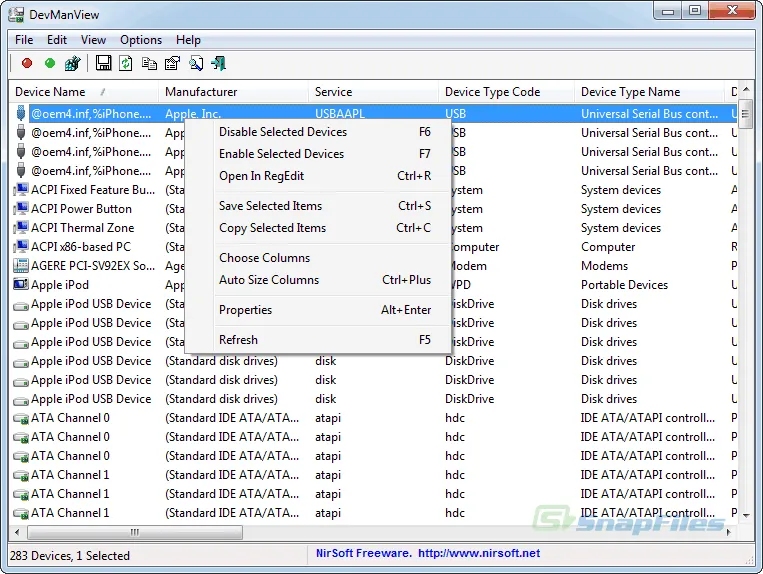
Task: Click 'Apple, Inc.' in the highlighted row
Action: click(x=193, y=114)
